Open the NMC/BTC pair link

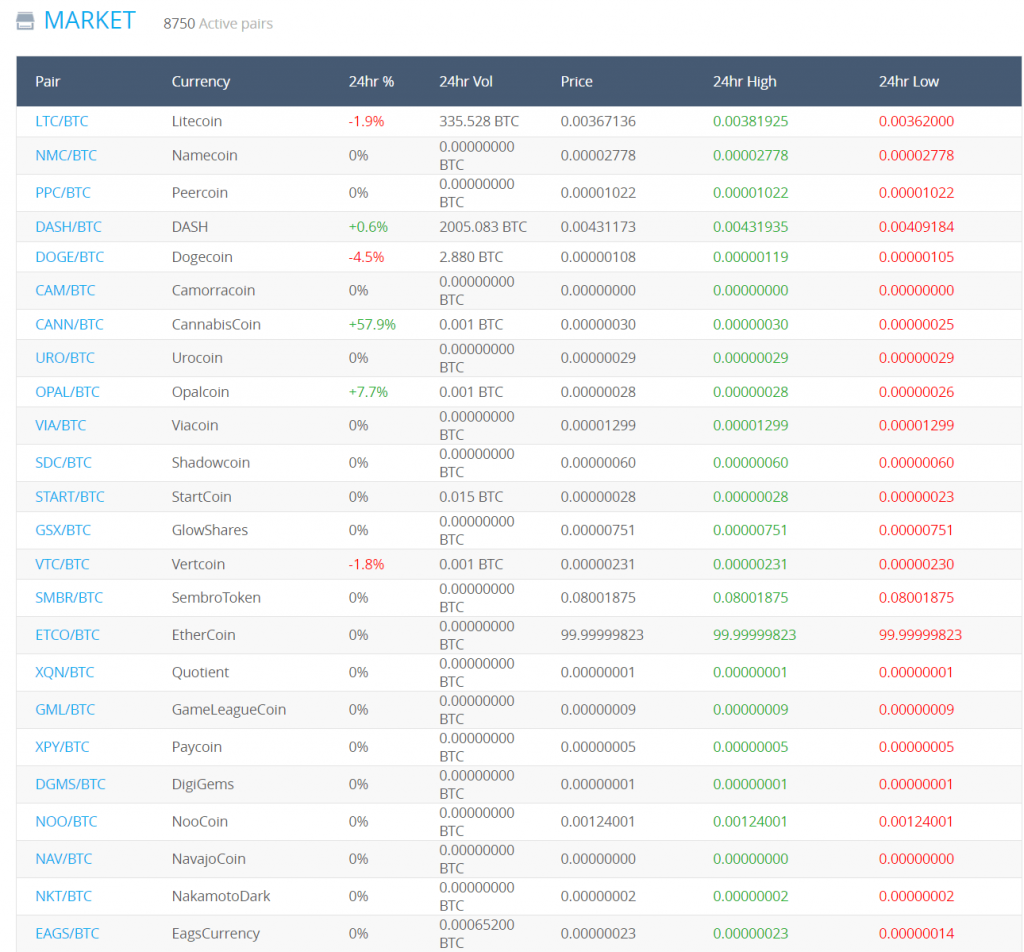(66, 155)
